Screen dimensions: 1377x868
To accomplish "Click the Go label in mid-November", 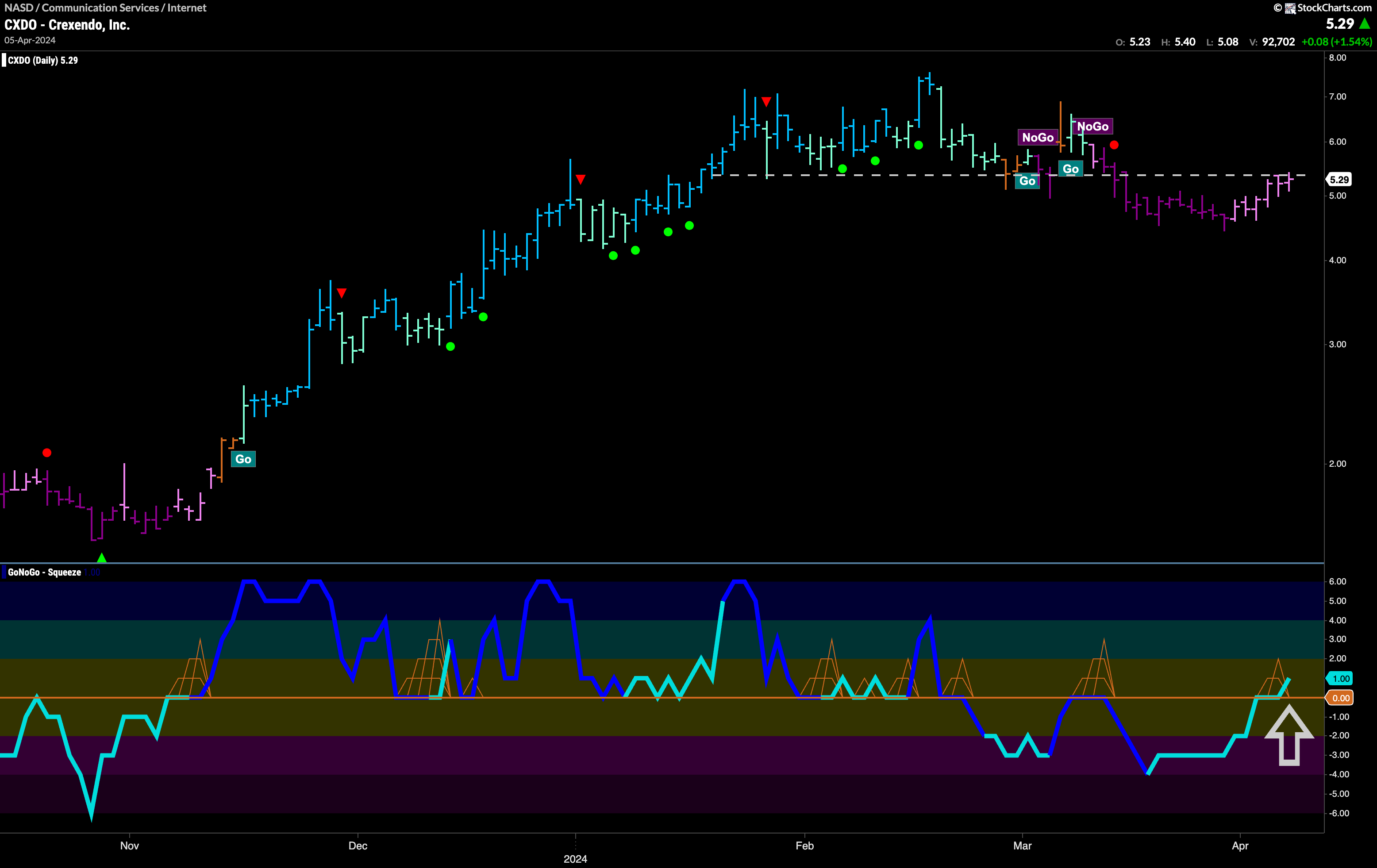I will pyautogui.click(x=243, y=459).
